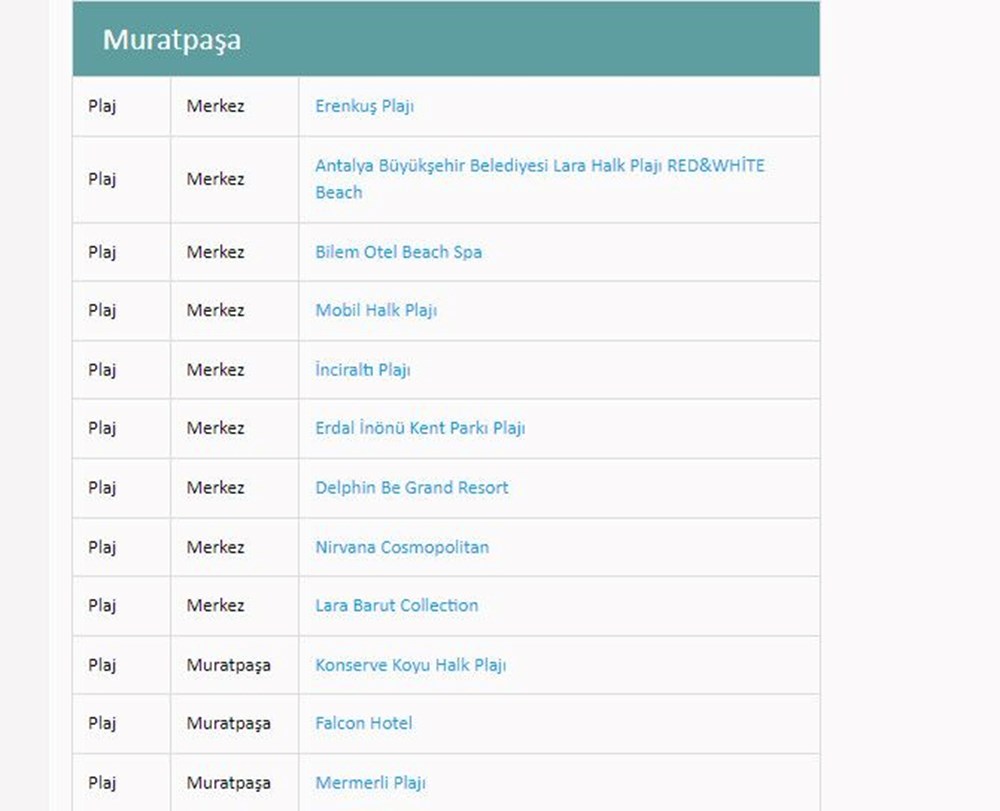
Task: Visit the Nirvana Cosmopolitan link
Action: point(402,547)
